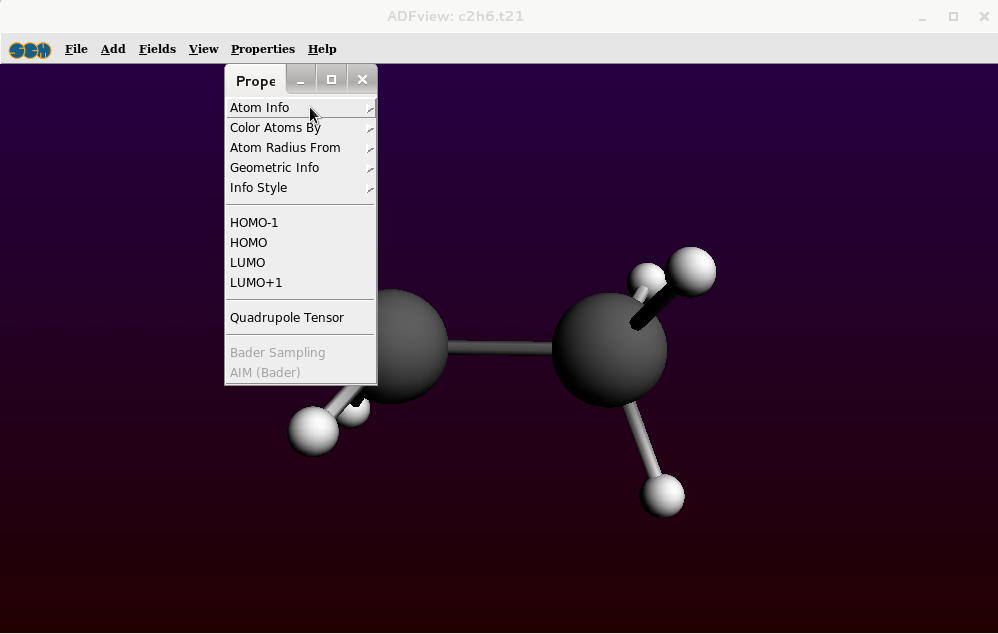Image resolution: width=998 pixels, height=634 pixels.
Task: Open the Help menu
Action: coord(322,49)
